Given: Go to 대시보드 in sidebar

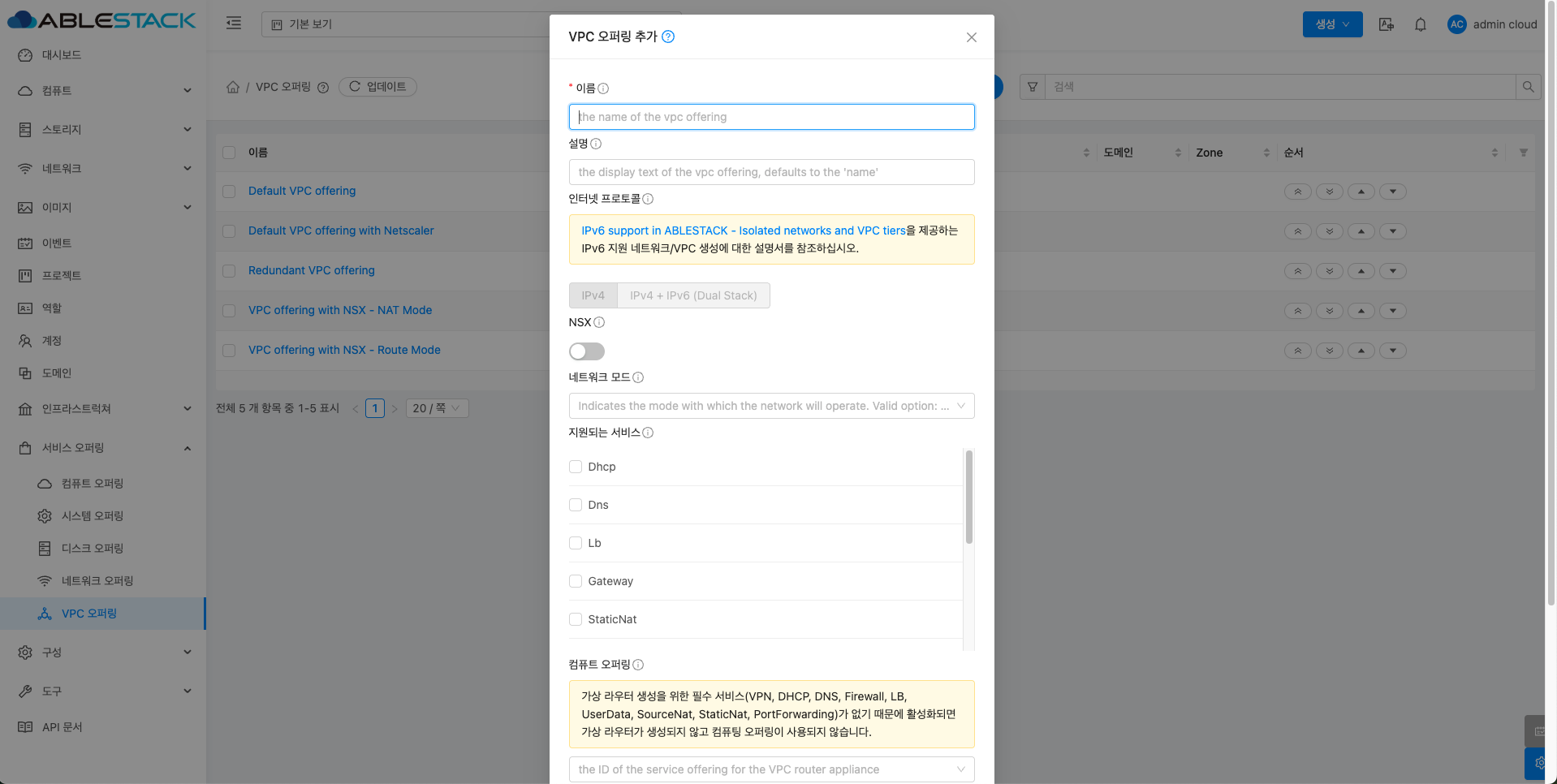Looking at the screenshot, I should [x=103, y=55].
